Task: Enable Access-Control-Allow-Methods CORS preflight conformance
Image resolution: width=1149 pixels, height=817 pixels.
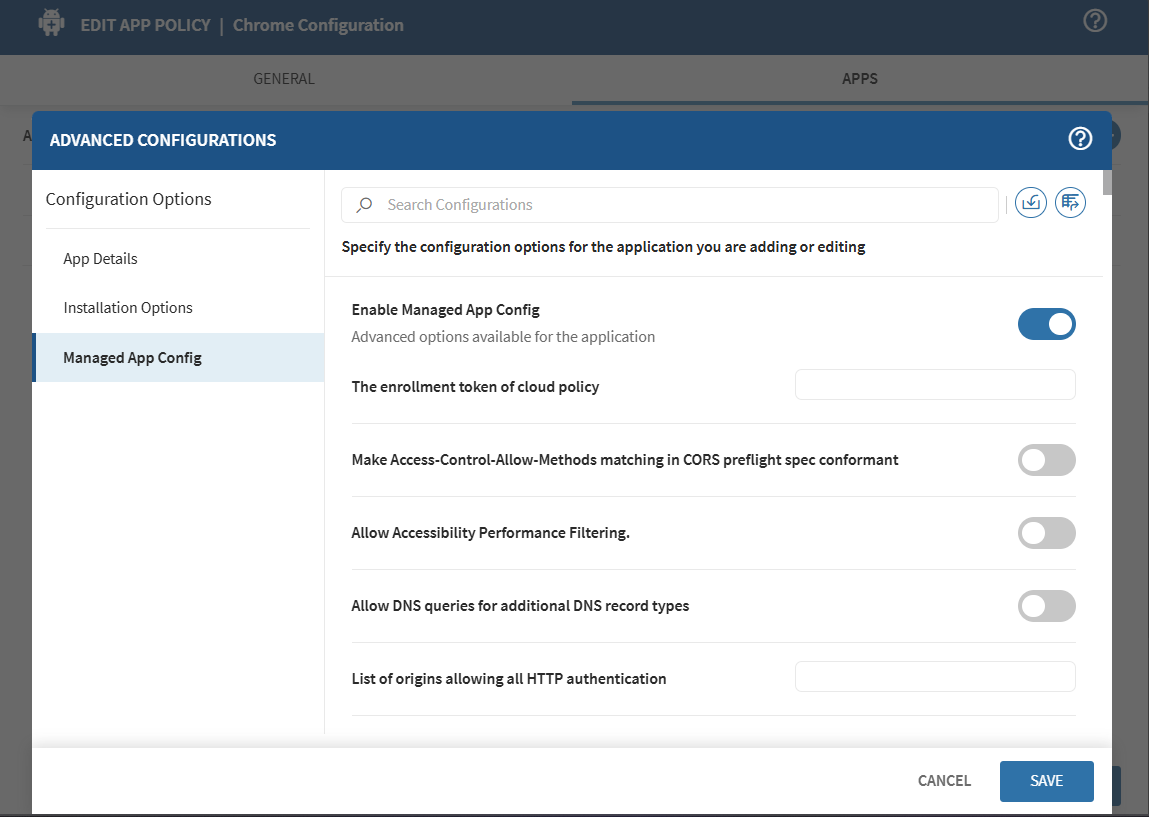Action: click(1047, 460)
